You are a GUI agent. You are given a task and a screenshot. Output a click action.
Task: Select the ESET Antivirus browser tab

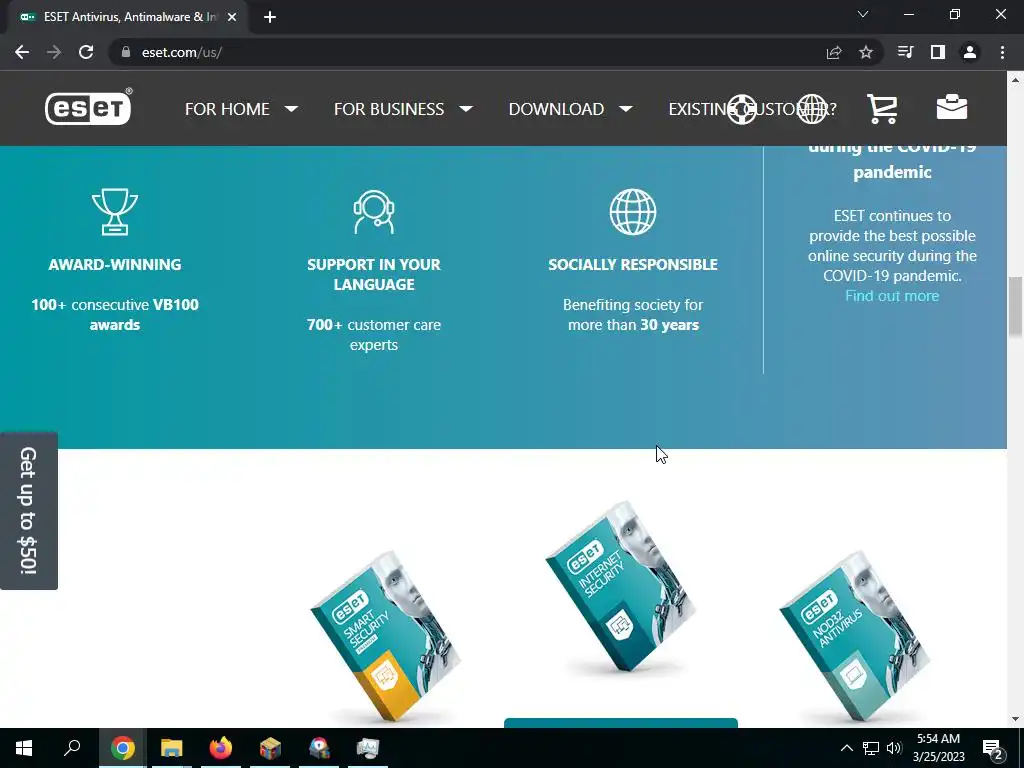pos(127,17)
